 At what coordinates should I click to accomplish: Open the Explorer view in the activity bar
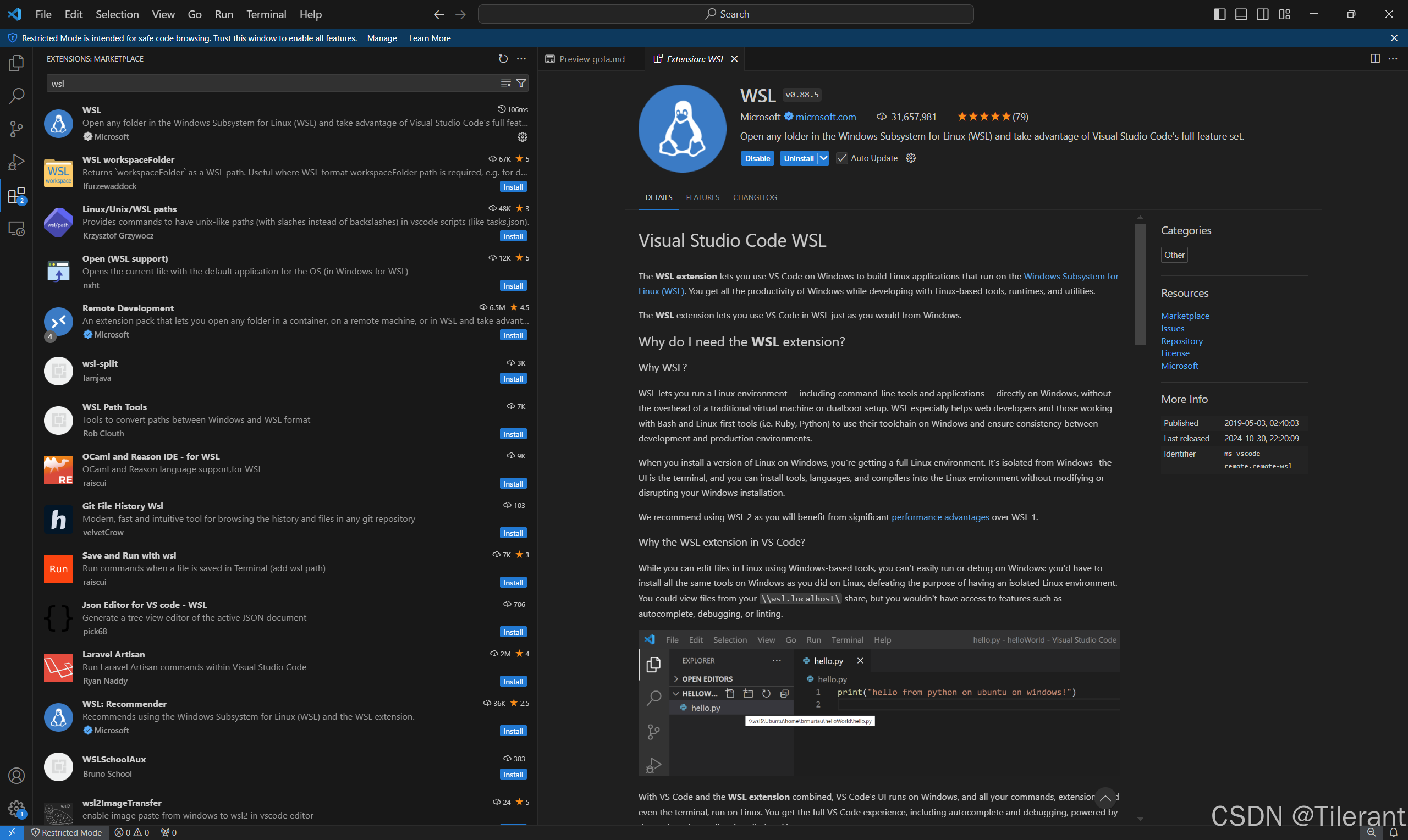pos(16,63)
